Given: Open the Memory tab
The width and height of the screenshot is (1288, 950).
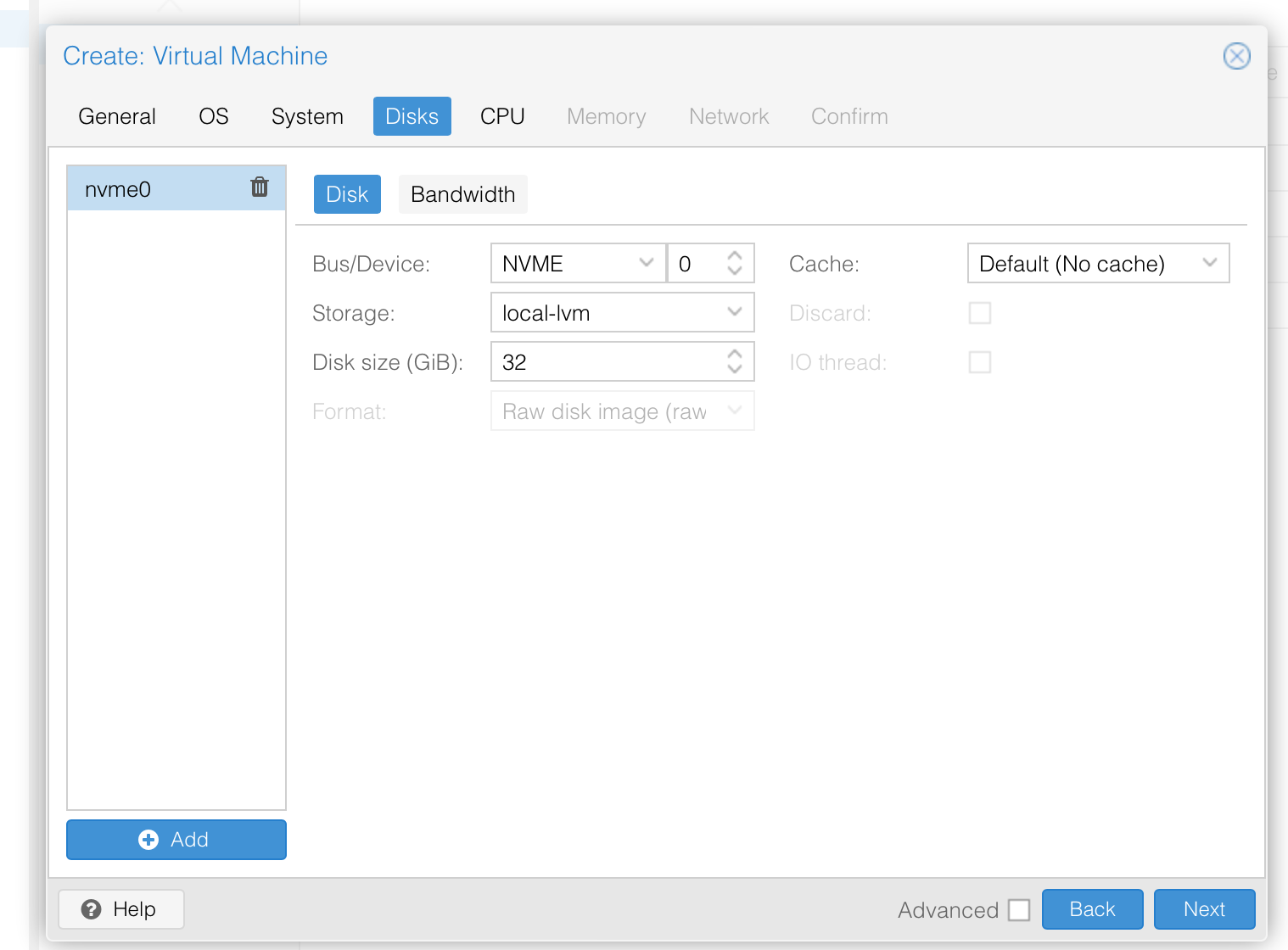Looking at the screenshot, I should (607, 116).
